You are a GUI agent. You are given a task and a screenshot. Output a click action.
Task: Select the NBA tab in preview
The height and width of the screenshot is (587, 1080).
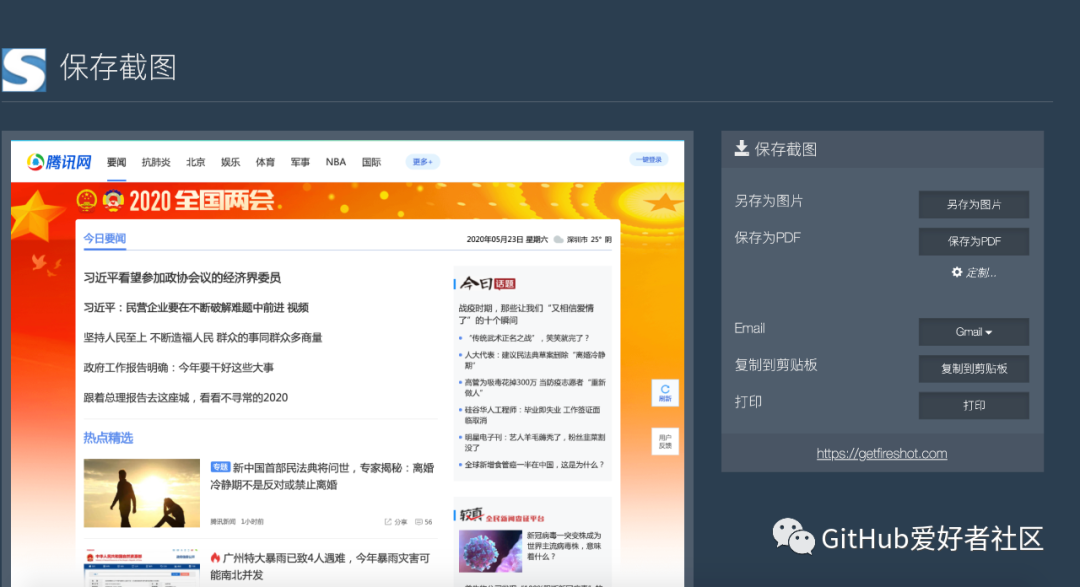coord(335,163)
